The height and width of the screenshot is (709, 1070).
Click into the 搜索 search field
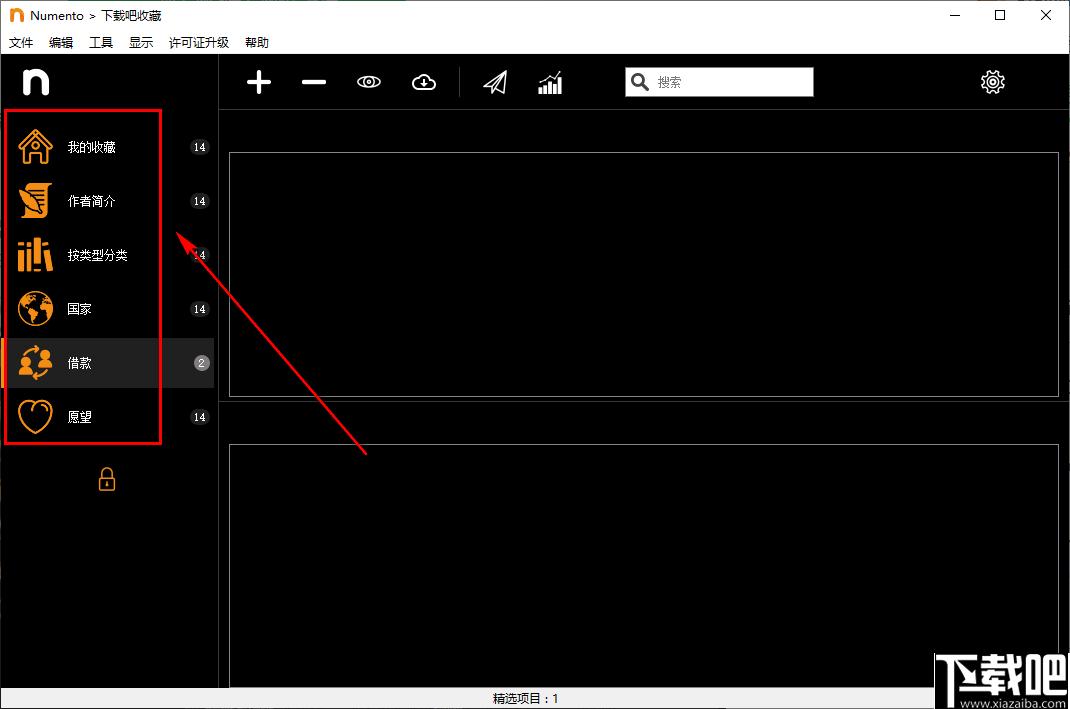tap(719, 82)
